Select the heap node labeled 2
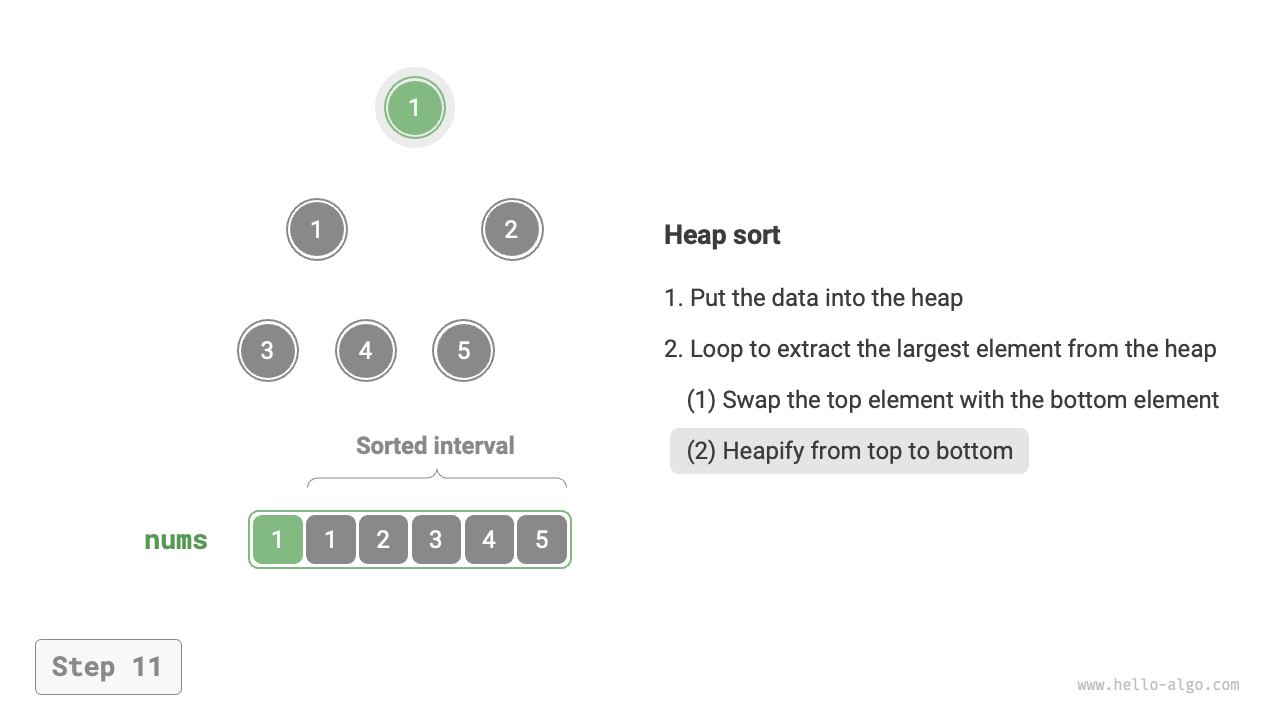The width and height of the screenshot is (1280, 720). 511,230
